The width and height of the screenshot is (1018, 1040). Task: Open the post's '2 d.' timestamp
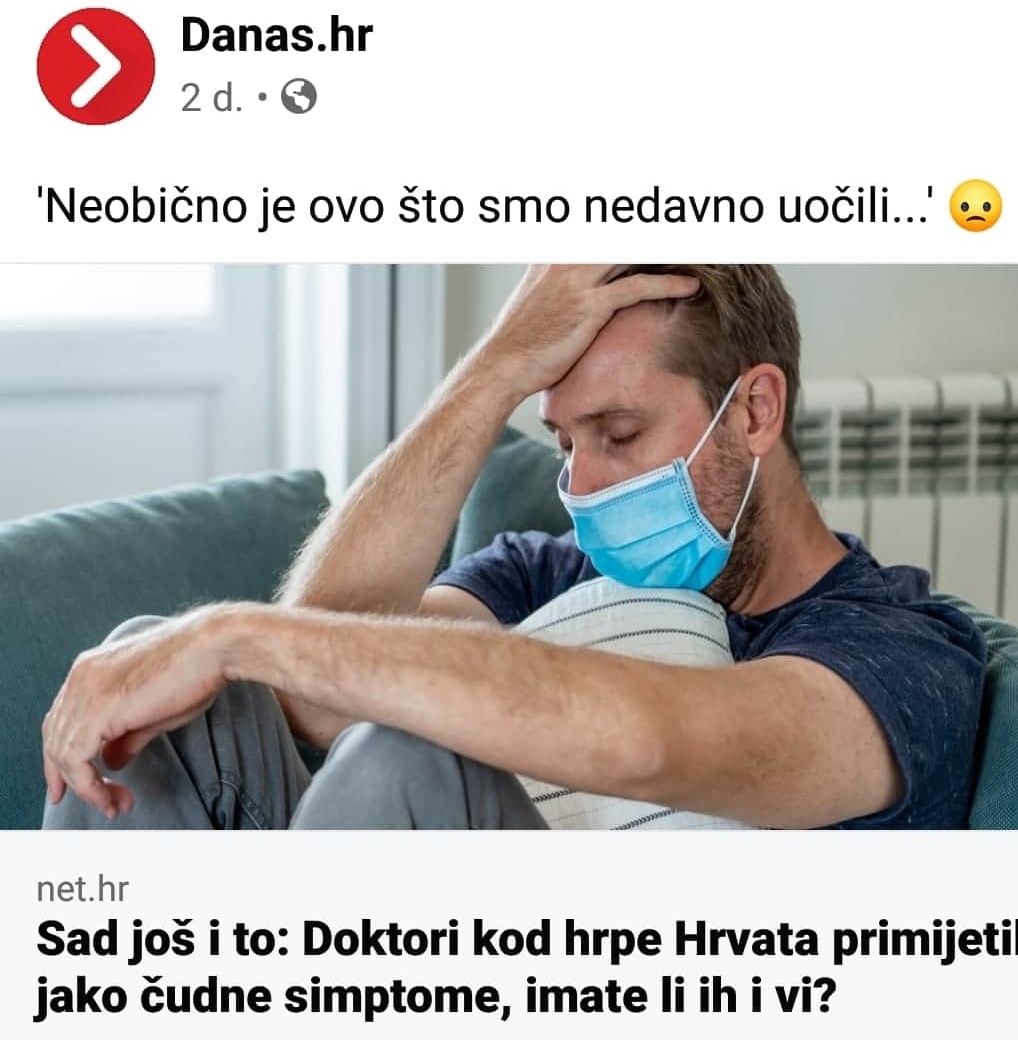point(212,98)
